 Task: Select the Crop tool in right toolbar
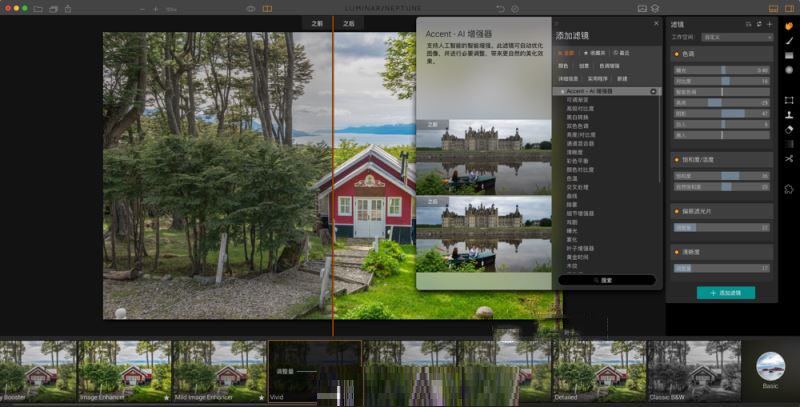pyautogui.click(x=789, y=100)
